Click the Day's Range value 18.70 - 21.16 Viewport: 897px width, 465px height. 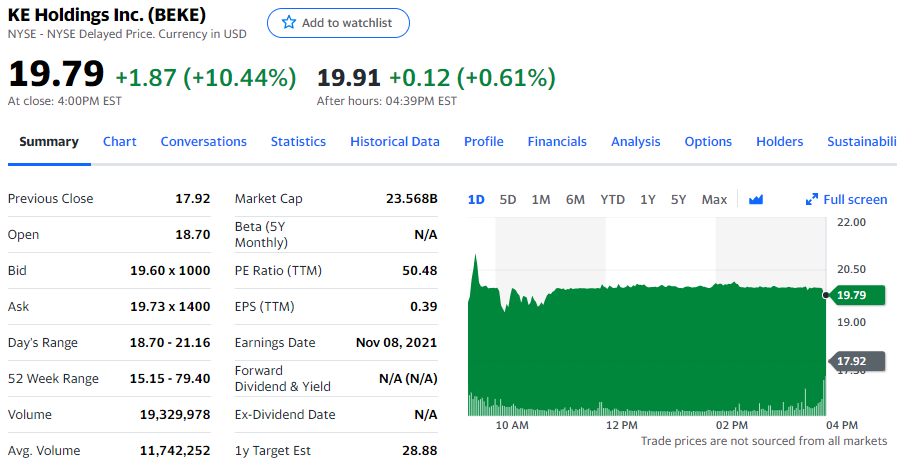170,343
